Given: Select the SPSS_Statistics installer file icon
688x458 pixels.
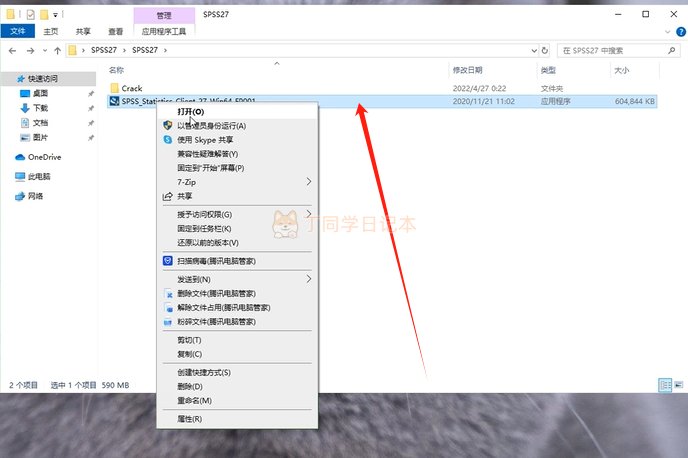Looking at the screenshot, I should pos(115,101).
